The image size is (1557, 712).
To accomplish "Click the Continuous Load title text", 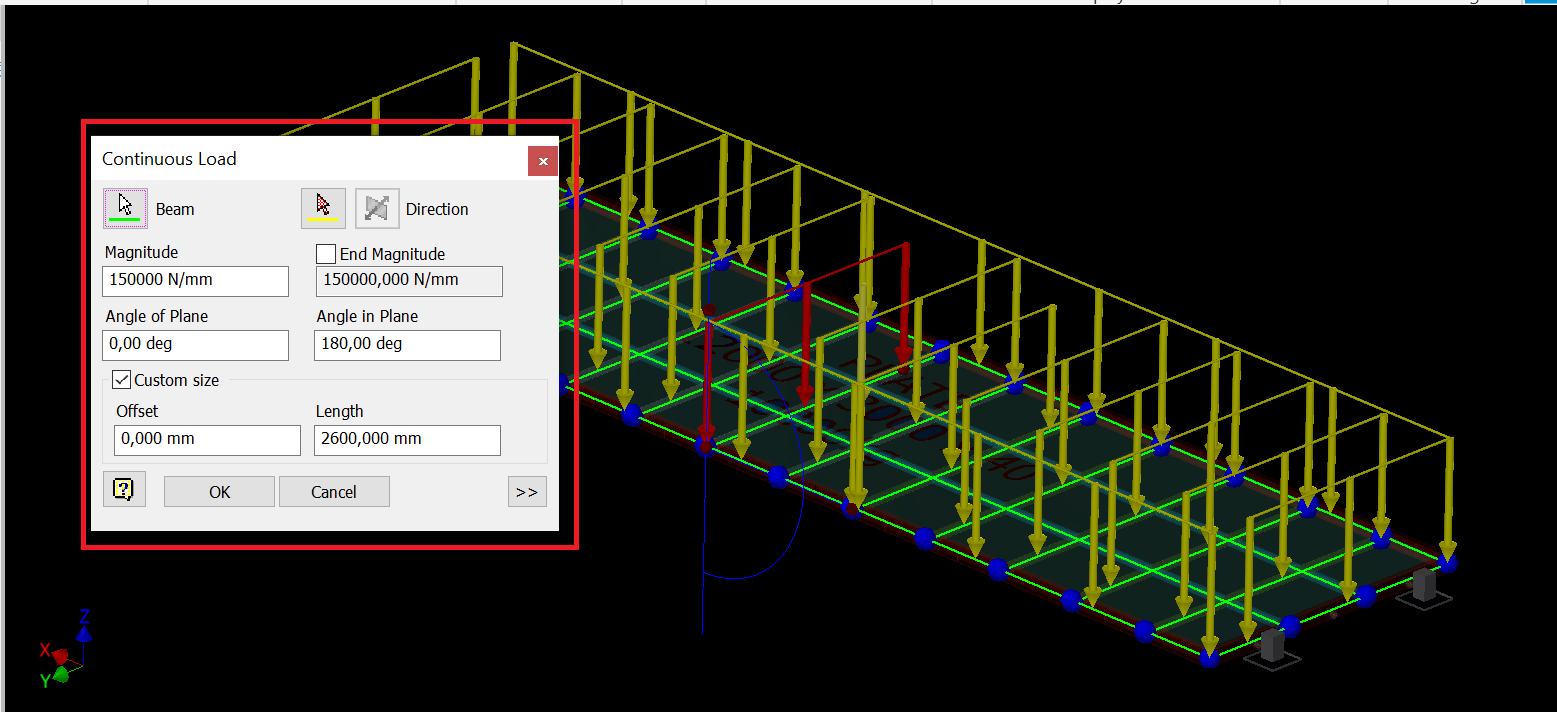I will [169, 159].
